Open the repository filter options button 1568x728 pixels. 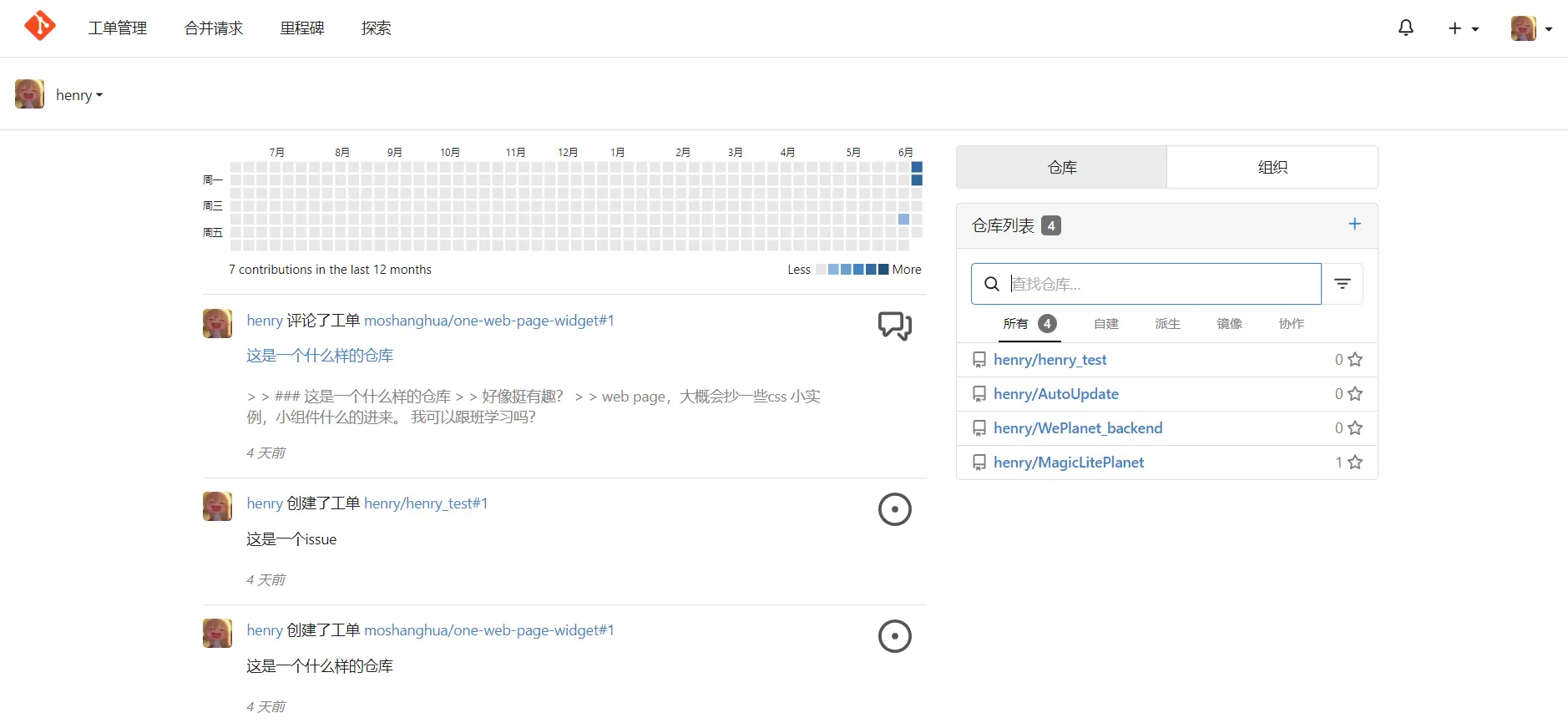tap(1343, 284)
